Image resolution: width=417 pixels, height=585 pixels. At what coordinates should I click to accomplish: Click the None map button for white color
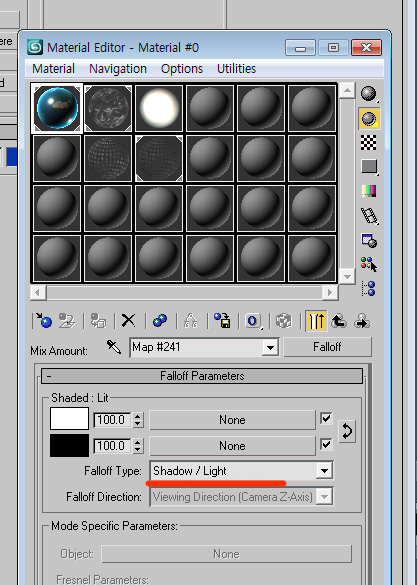(x=232, y=420)
